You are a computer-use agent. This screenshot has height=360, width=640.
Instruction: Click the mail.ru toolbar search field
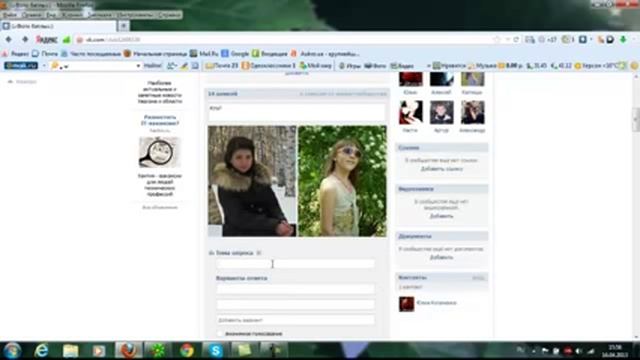click(96, 65)
